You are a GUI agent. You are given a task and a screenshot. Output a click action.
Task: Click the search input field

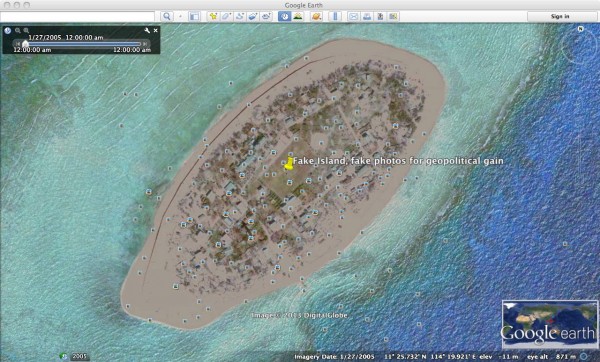78,16
